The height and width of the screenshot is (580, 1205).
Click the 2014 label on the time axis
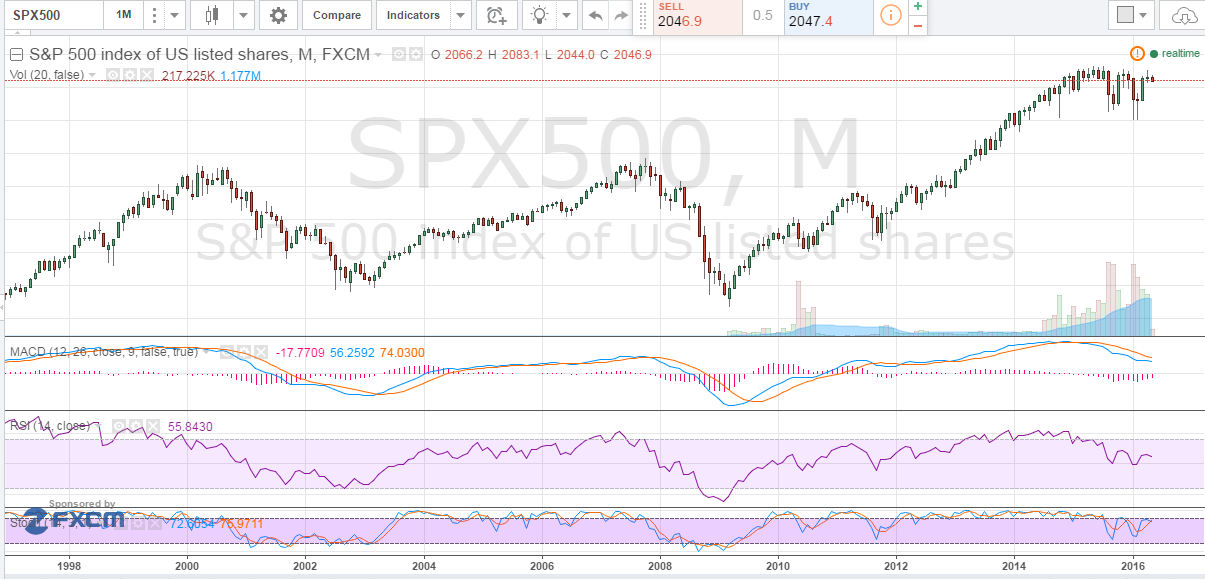[x=1014, y=565]
